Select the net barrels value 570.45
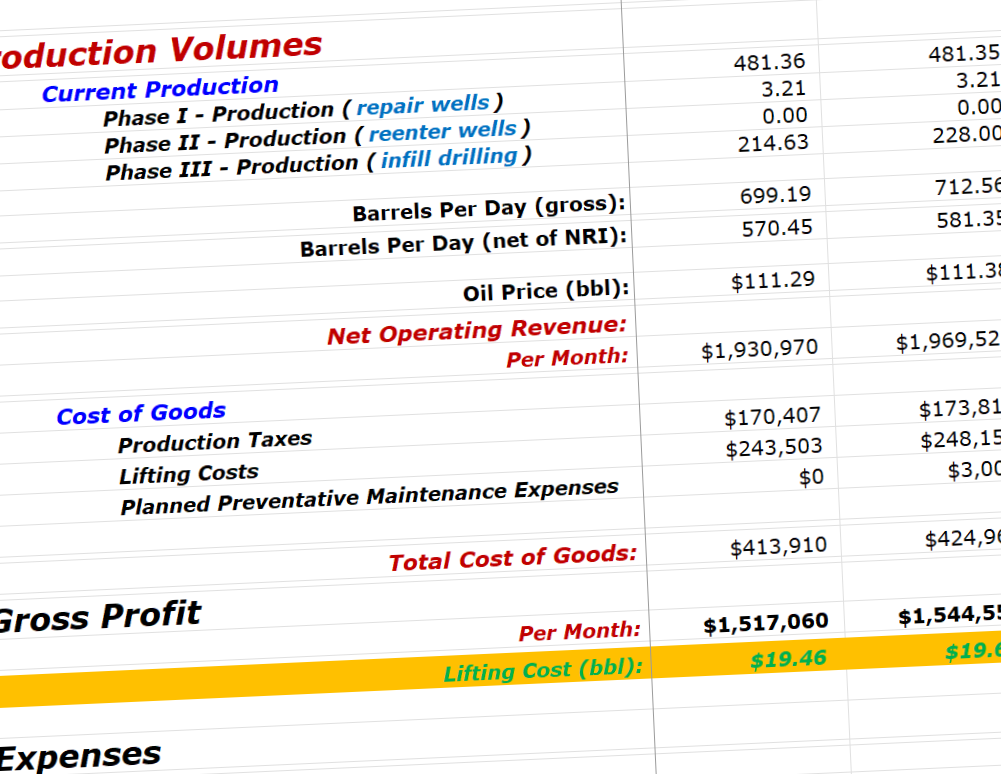The height and width of the screenshot is (774, 1001). coord(777,228)
